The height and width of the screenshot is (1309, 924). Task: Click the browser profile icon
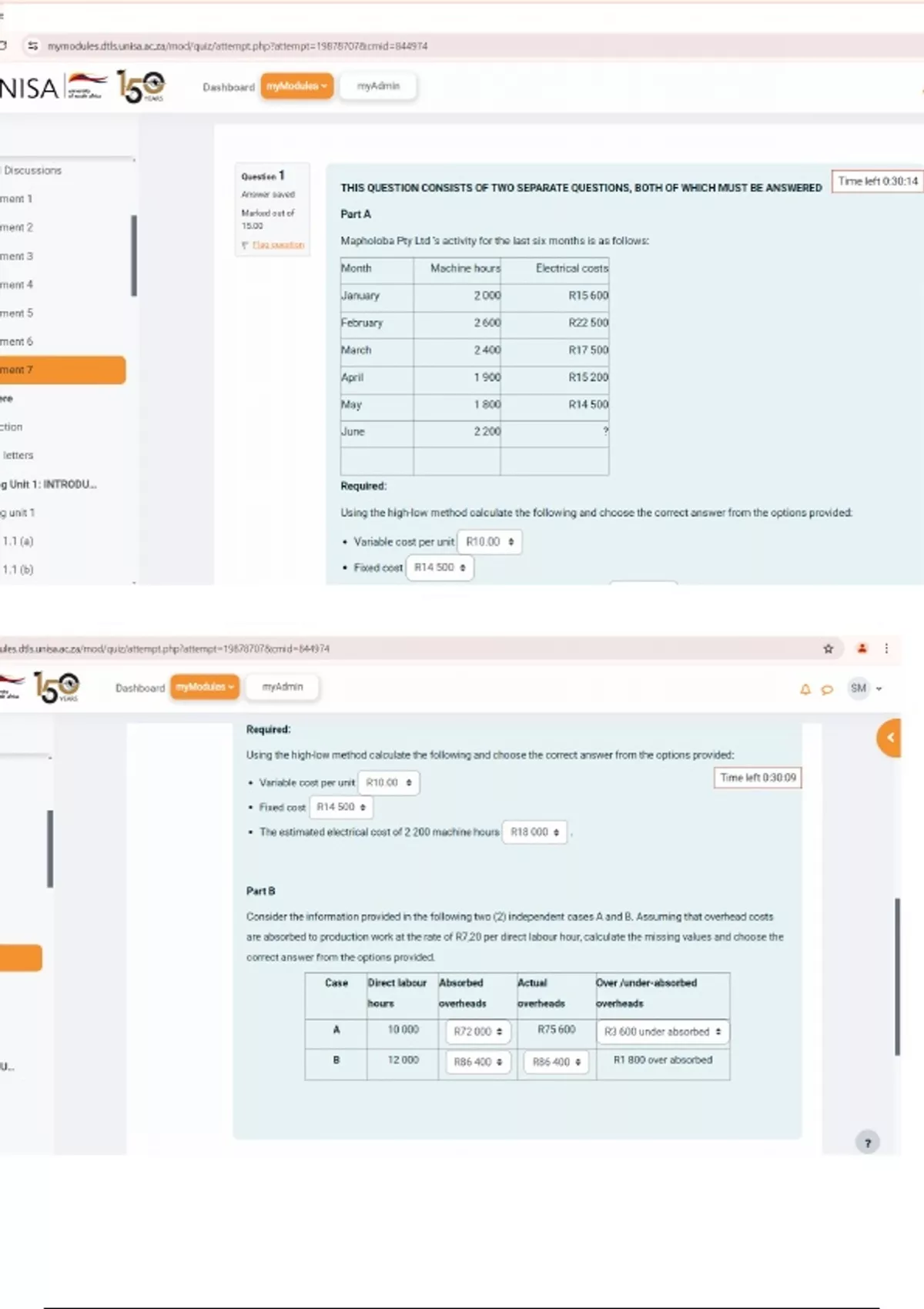click(x=862, y=649)
